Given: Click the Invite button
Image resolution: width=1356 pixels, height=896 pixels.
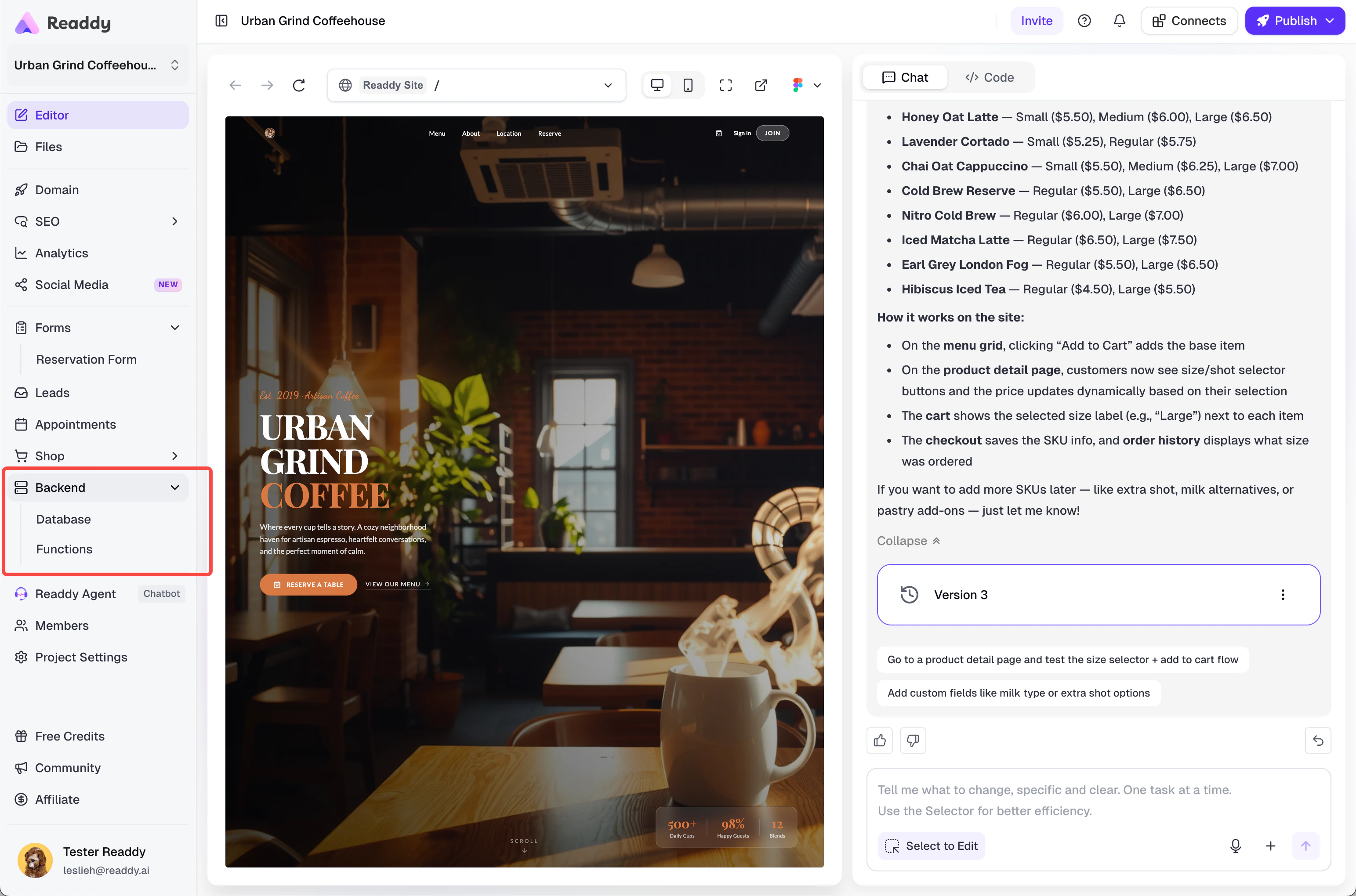Looking at the screenshot, I should 1037,21.
